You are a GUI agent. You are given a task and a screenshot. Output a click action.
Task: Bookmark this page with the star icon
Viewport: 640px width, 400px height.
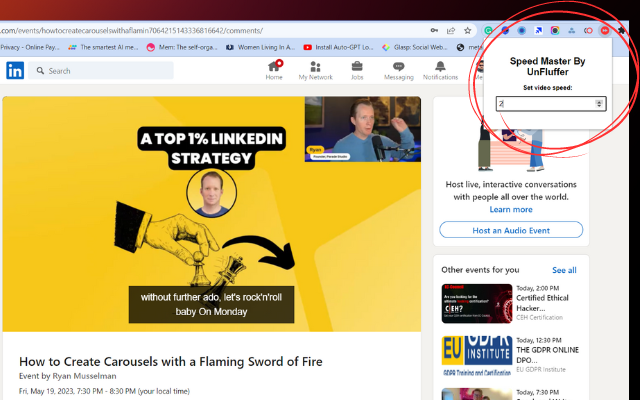click(x=468, y=31)
